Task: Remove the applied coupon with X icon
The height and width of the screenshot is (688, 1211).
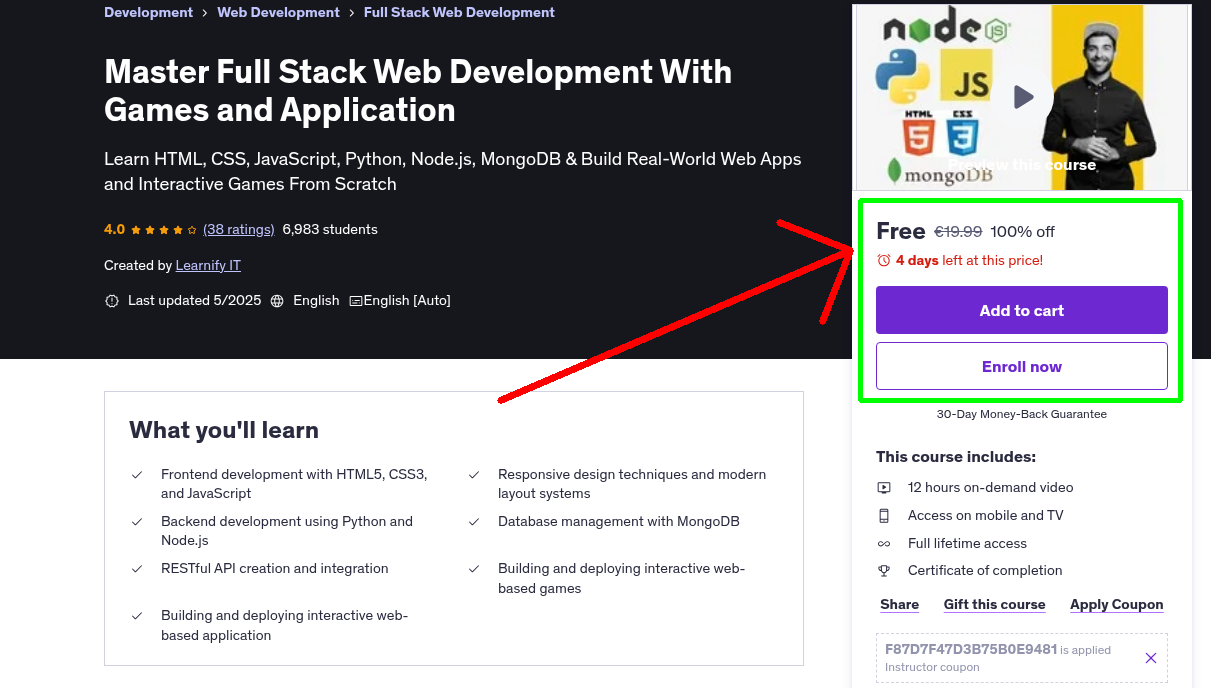Action: (x=1151, y=658)
